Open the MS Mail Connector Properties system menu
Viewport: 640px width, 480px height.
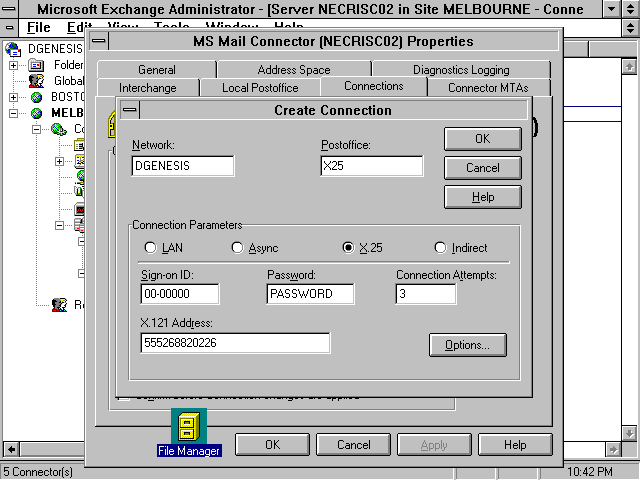[x=99, y=41]
